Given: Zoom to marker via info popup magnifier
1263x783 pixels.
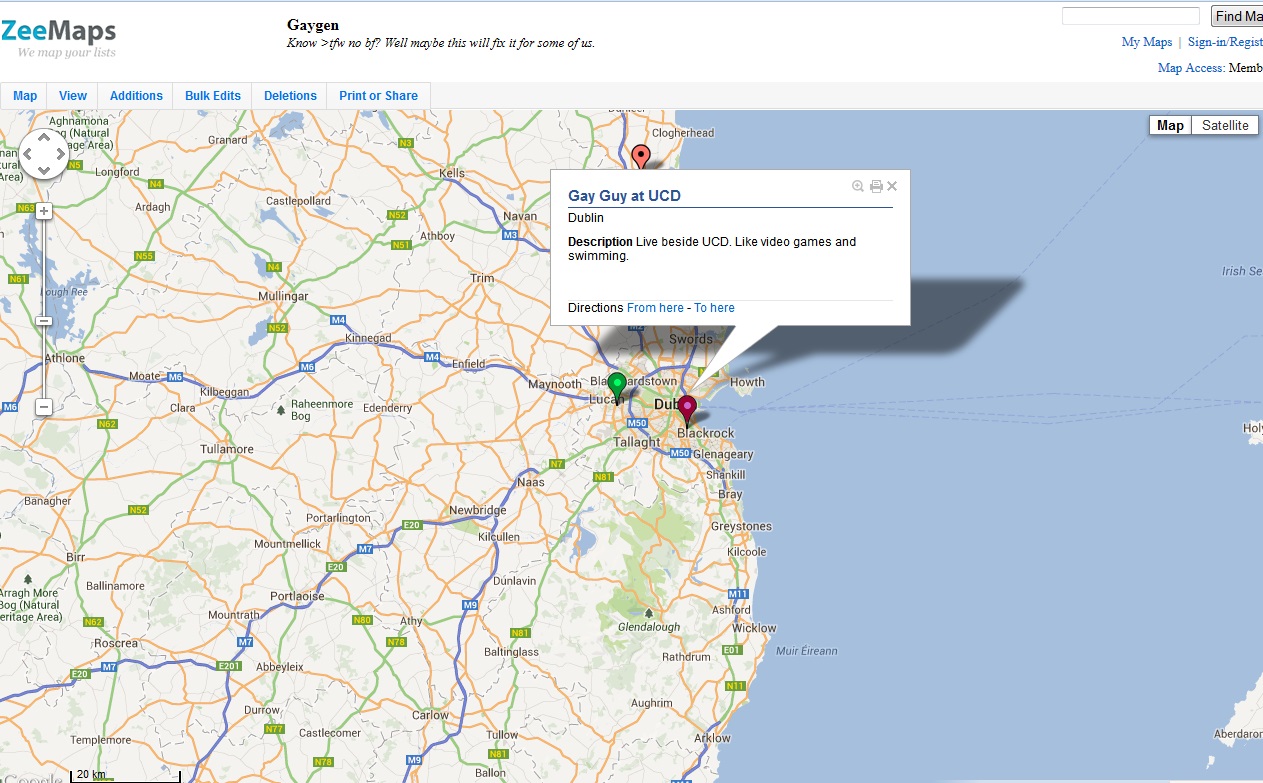Looking at the screenshot, I should 858,186.
